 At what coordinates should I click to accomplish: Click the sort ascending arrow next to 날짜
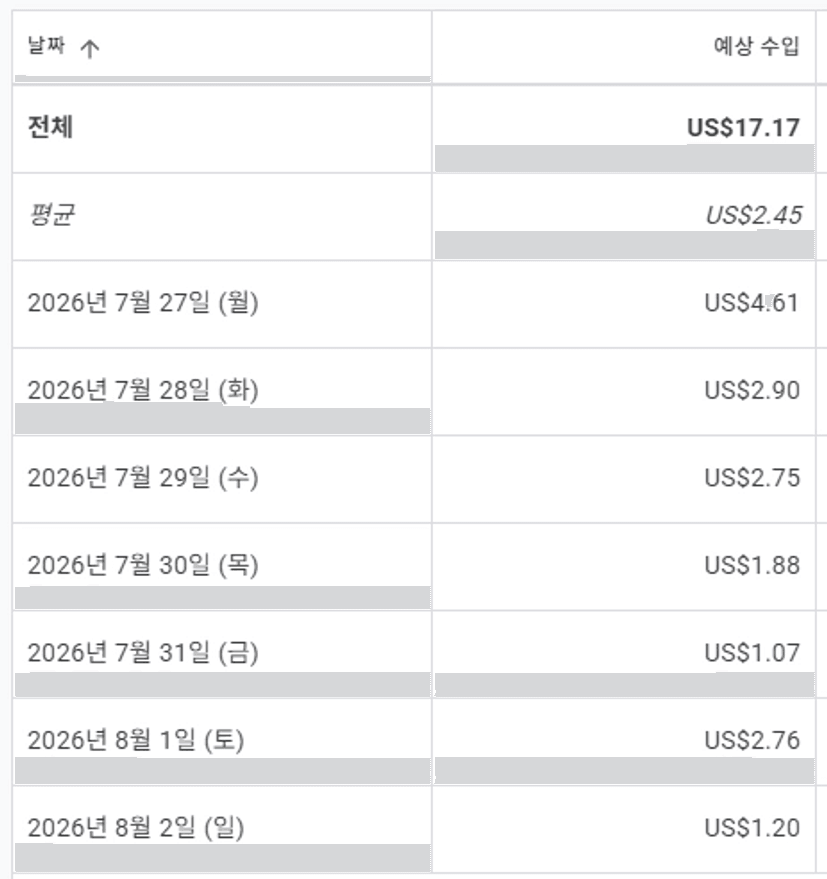(90, 49)
